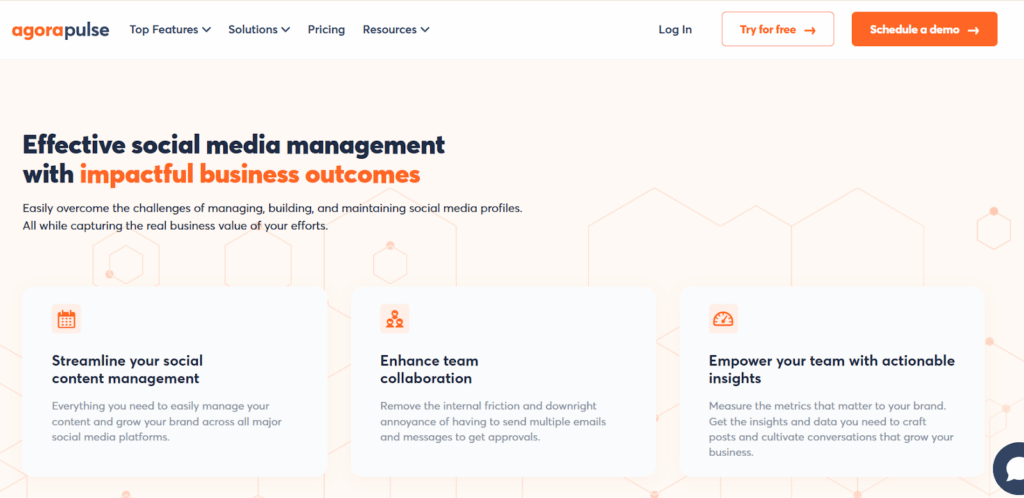Image resolution: width=1024 pixels, height=498 pixels.
Task: Click the arrow in Schedule a demo button
Action: tap(973, 30)
